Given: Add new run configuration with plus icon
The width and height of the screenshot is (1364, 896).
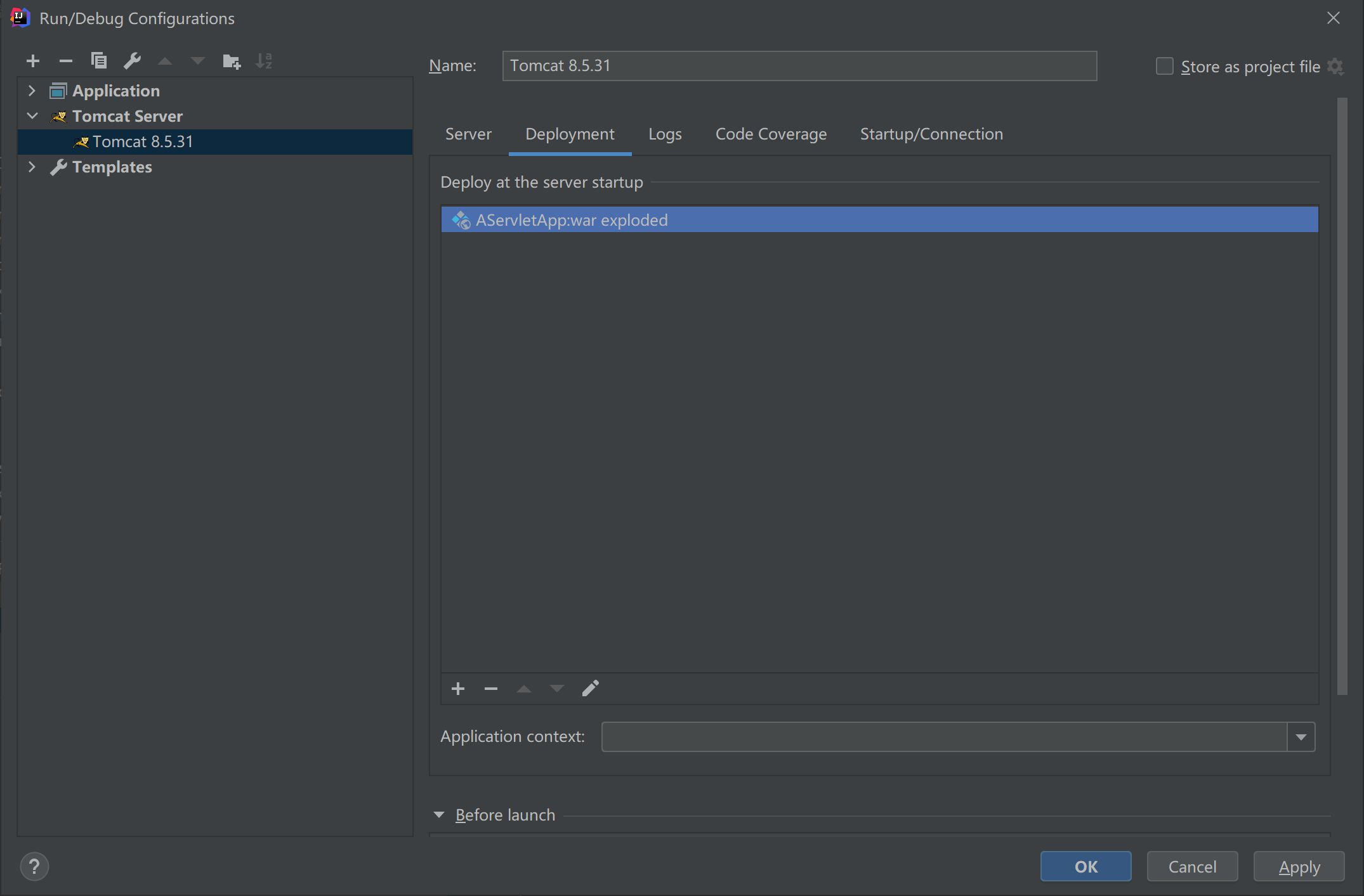Looking at the screenshot, I should 33,61.
